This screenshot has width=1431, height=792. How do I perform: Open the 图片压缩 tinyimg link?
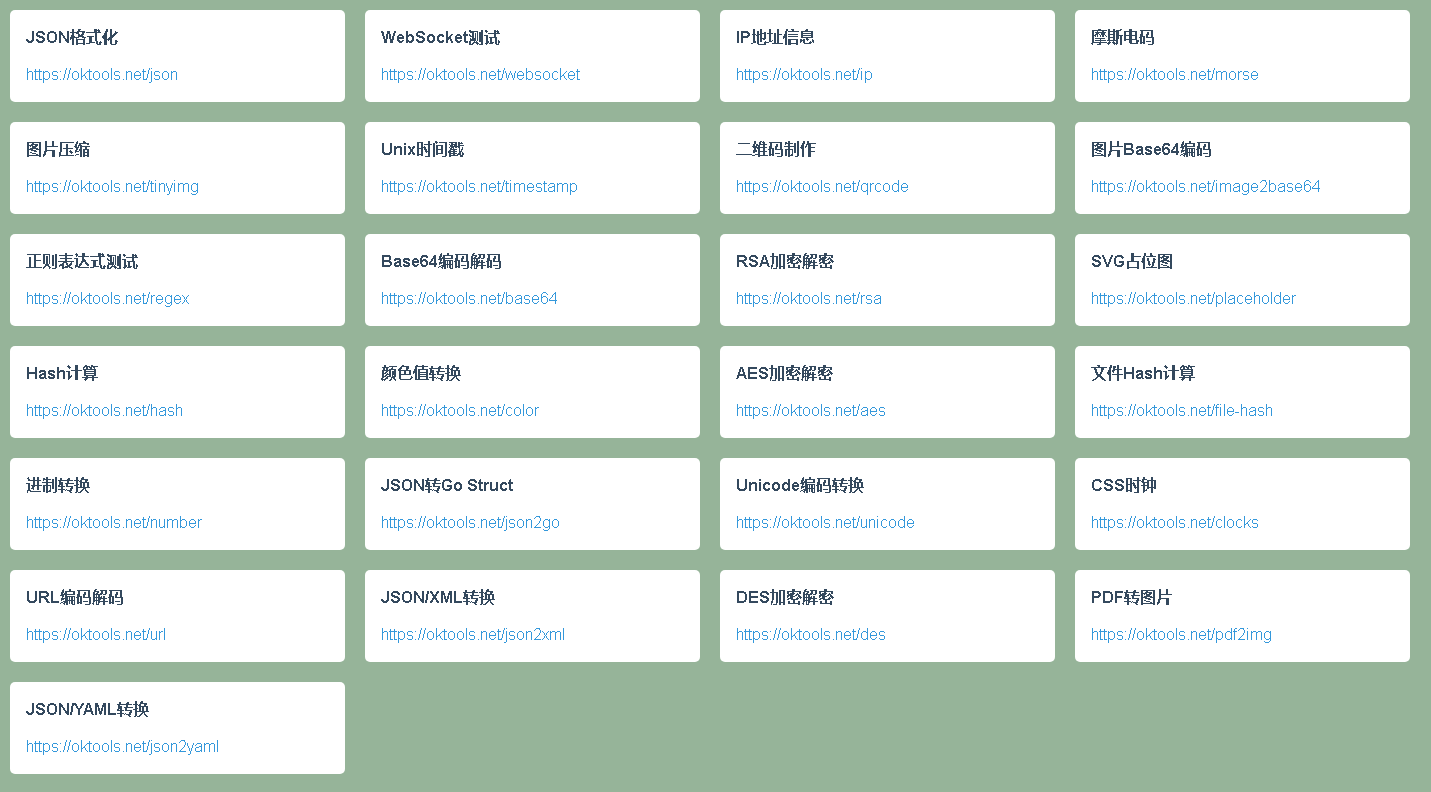click(x=112, y=186)
